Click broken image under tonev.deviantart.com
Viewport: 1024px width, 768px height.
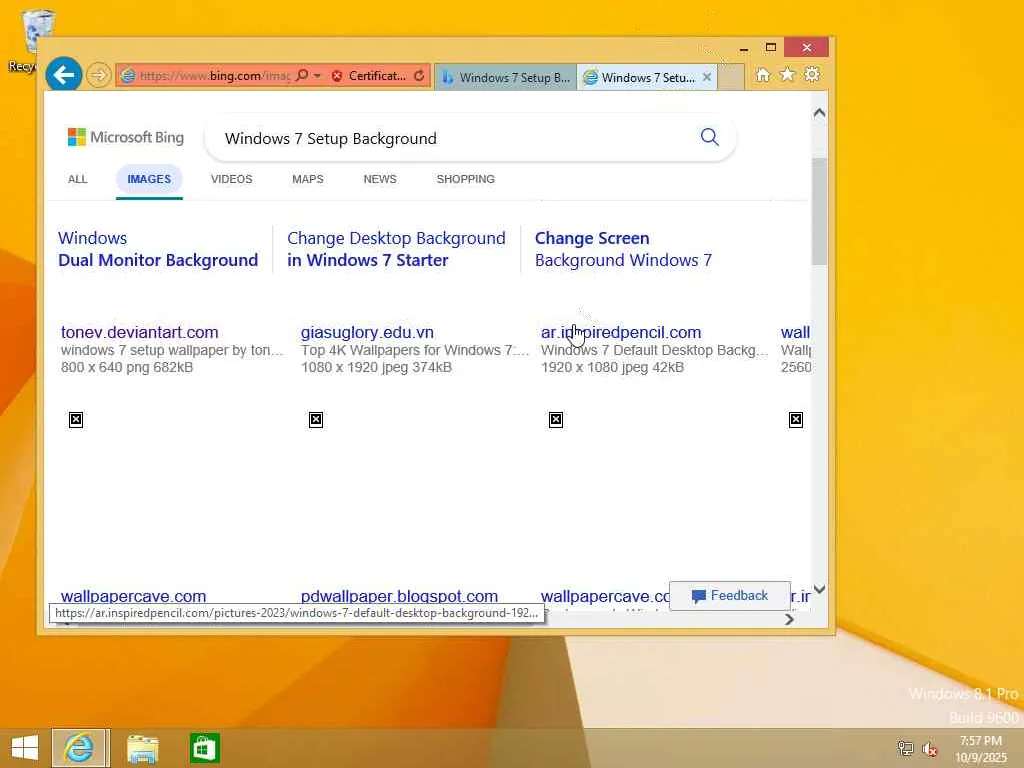(76, 420)
